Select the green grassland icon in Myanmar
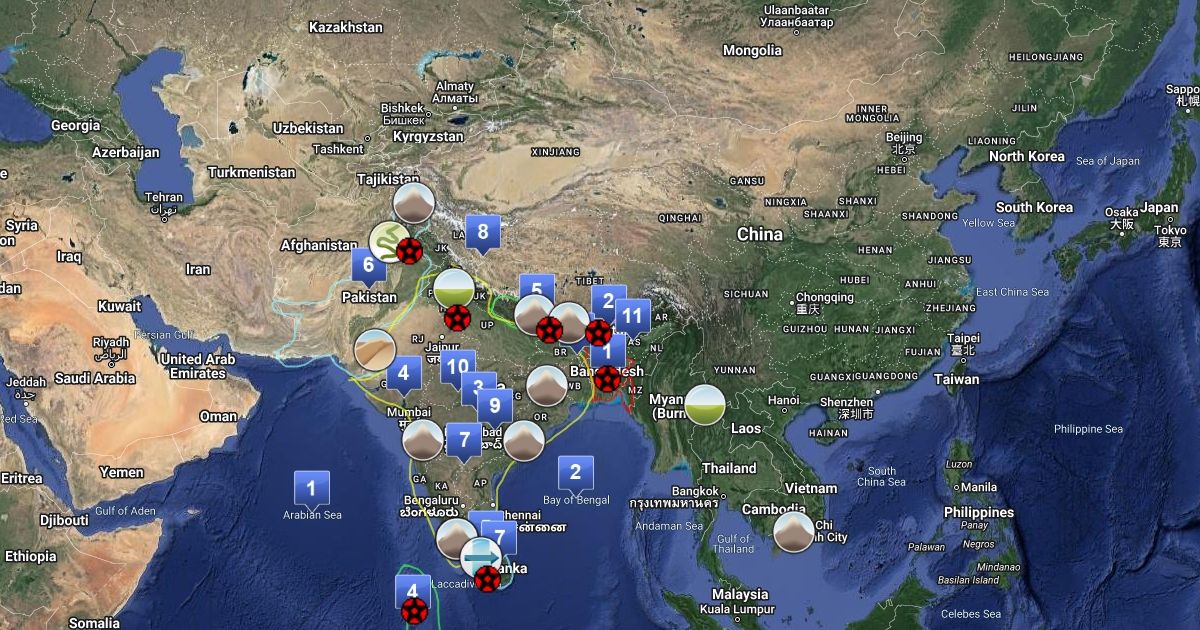Viewport: 1200px width, 630px height. click(705, 404)
